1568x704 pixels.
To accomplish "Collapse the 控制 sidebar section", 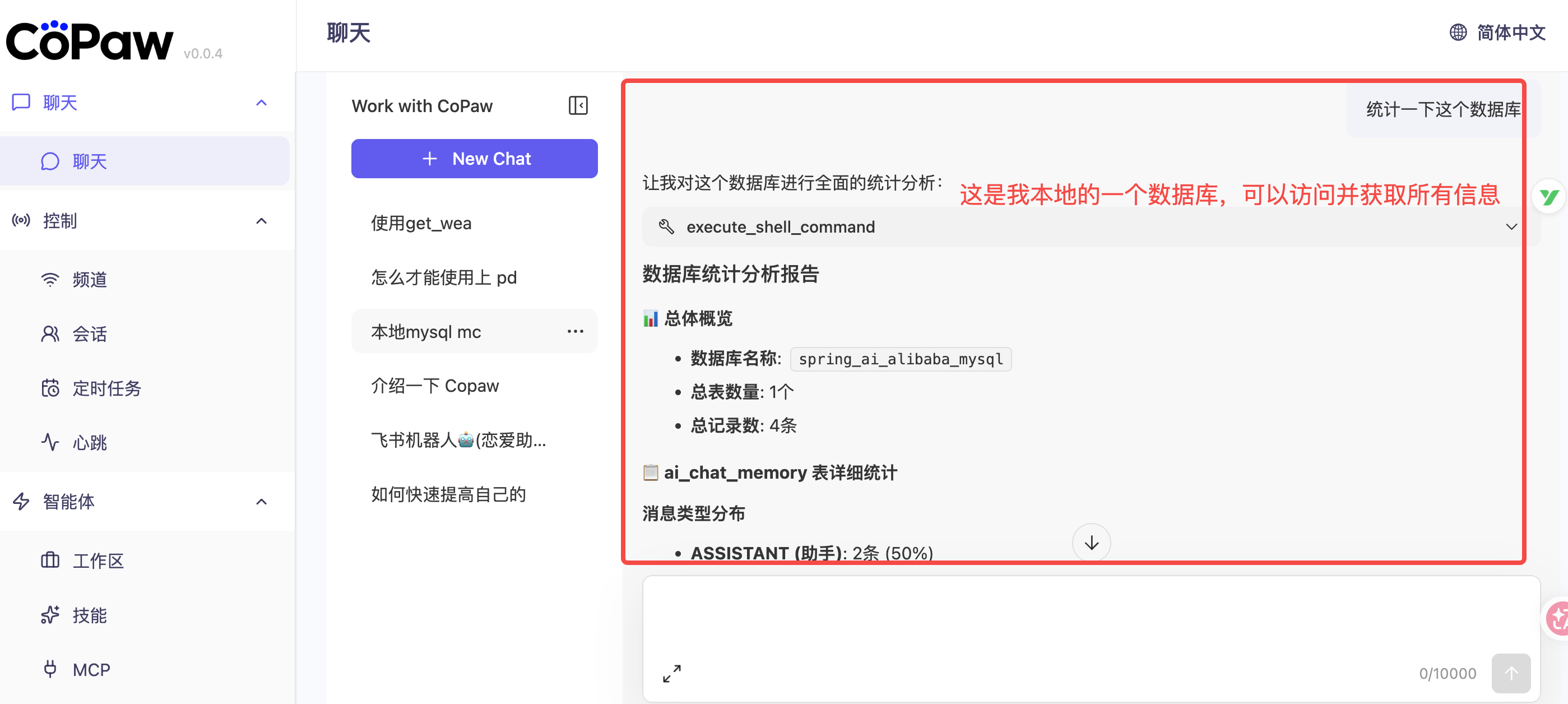I will tap(261, 220).
